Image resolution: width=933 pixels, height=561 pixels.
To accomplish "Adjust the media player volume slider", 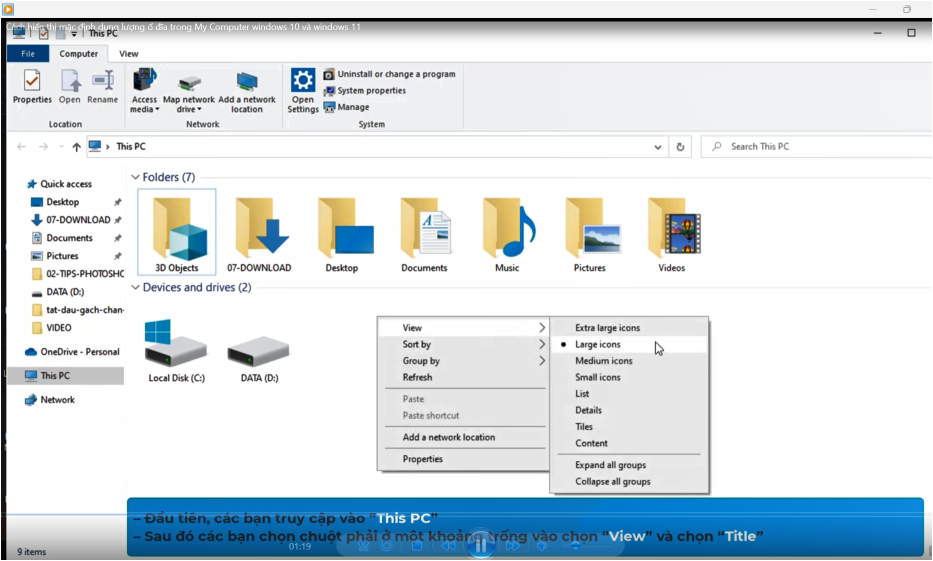I will (576, 546).
